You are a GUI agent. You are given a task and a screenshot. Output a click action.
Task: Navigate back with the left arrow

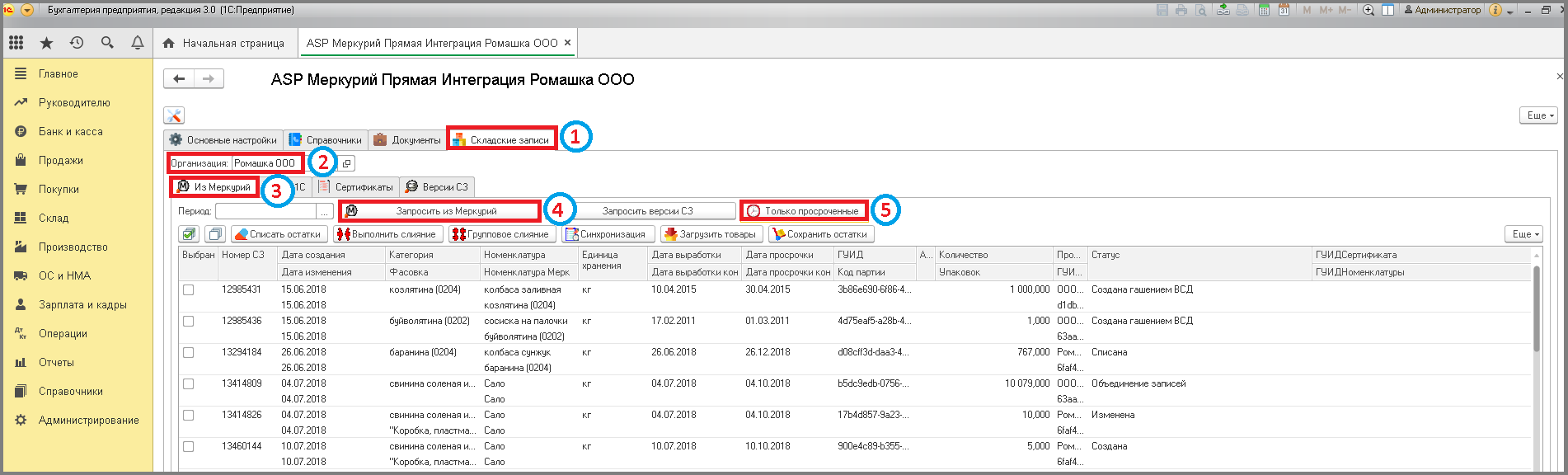coord(179,79)
